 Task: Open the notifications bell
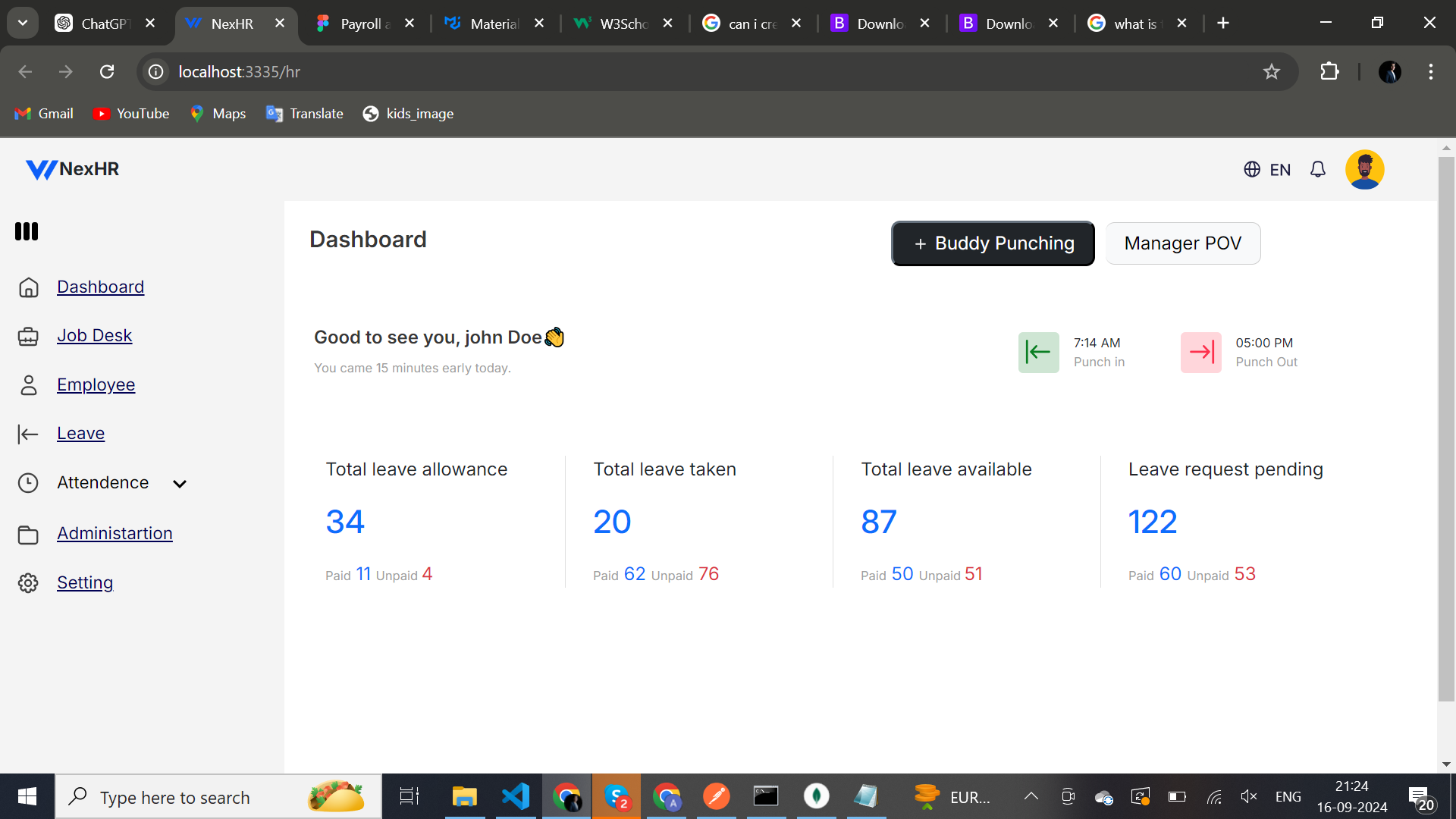pos(1318,169)
